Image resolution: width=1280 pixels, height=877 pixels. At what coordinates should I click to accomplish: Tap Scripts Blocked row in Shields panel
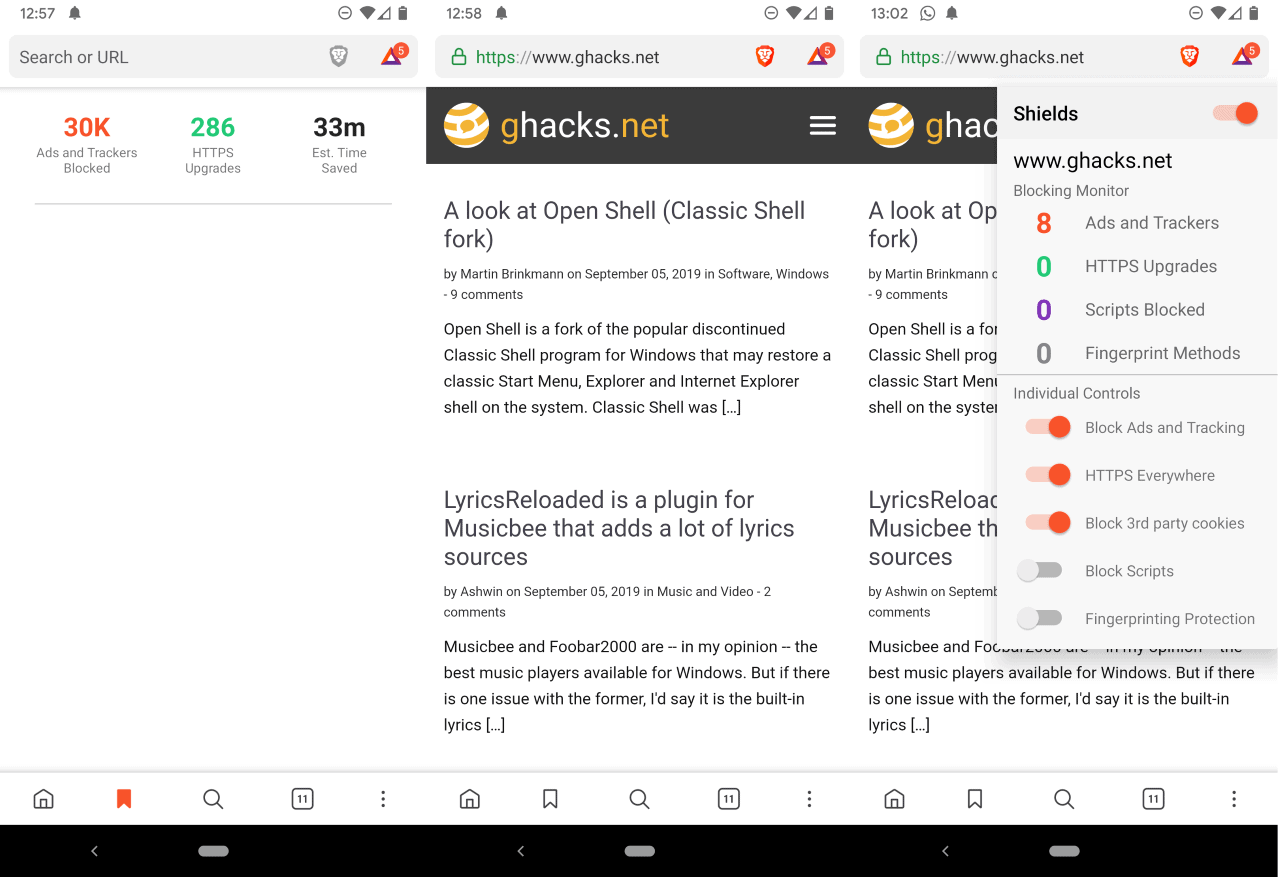tap(1136, 310)
